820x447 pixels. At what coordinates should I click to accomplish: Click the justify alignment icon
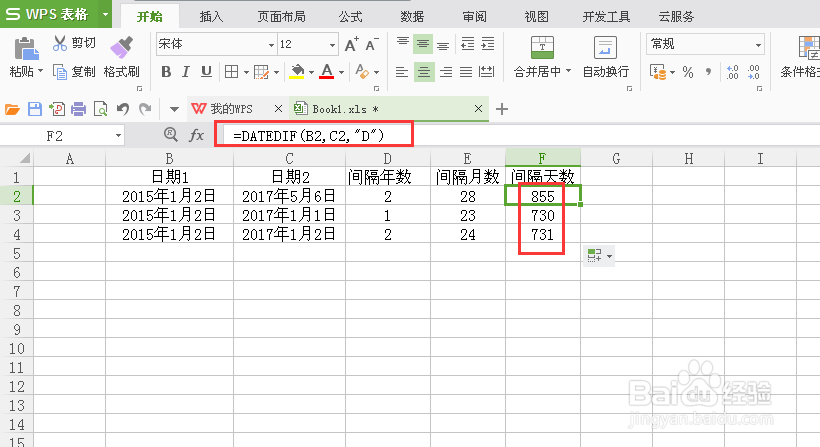click(x=466, y=72)
